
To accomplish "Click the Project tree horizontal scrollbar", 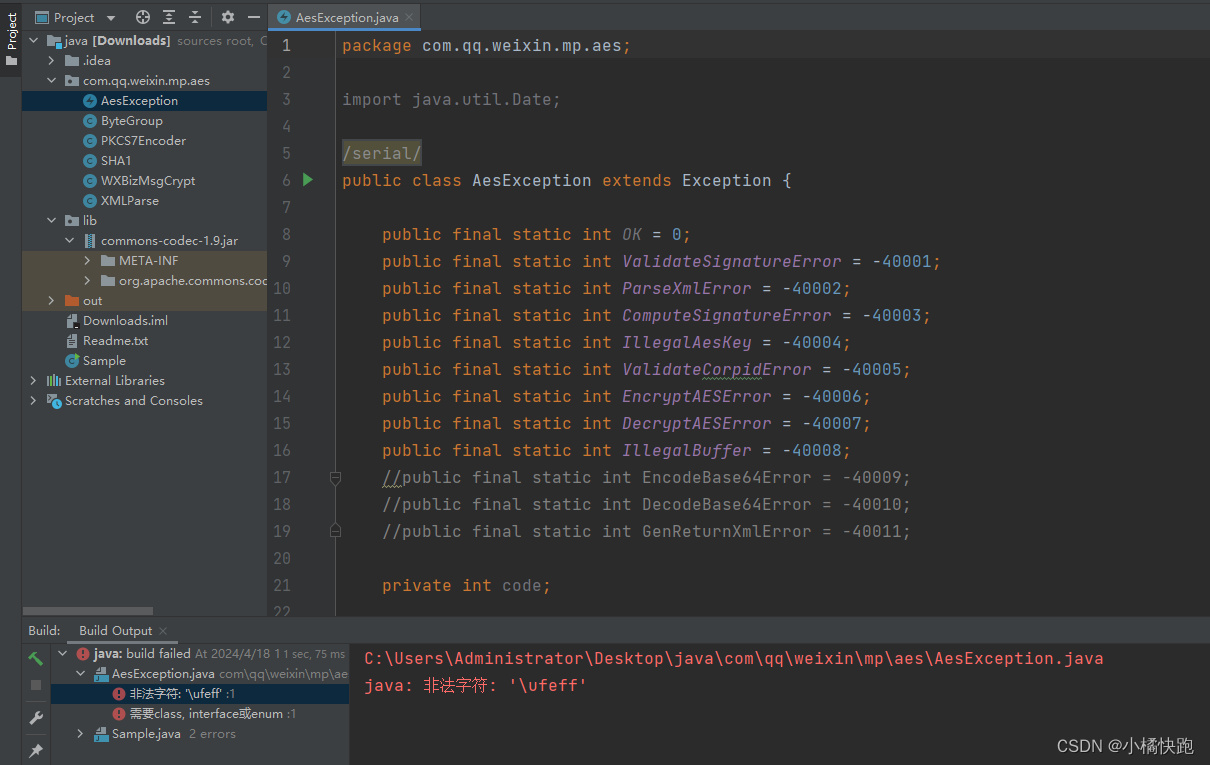I will [88, 610].
